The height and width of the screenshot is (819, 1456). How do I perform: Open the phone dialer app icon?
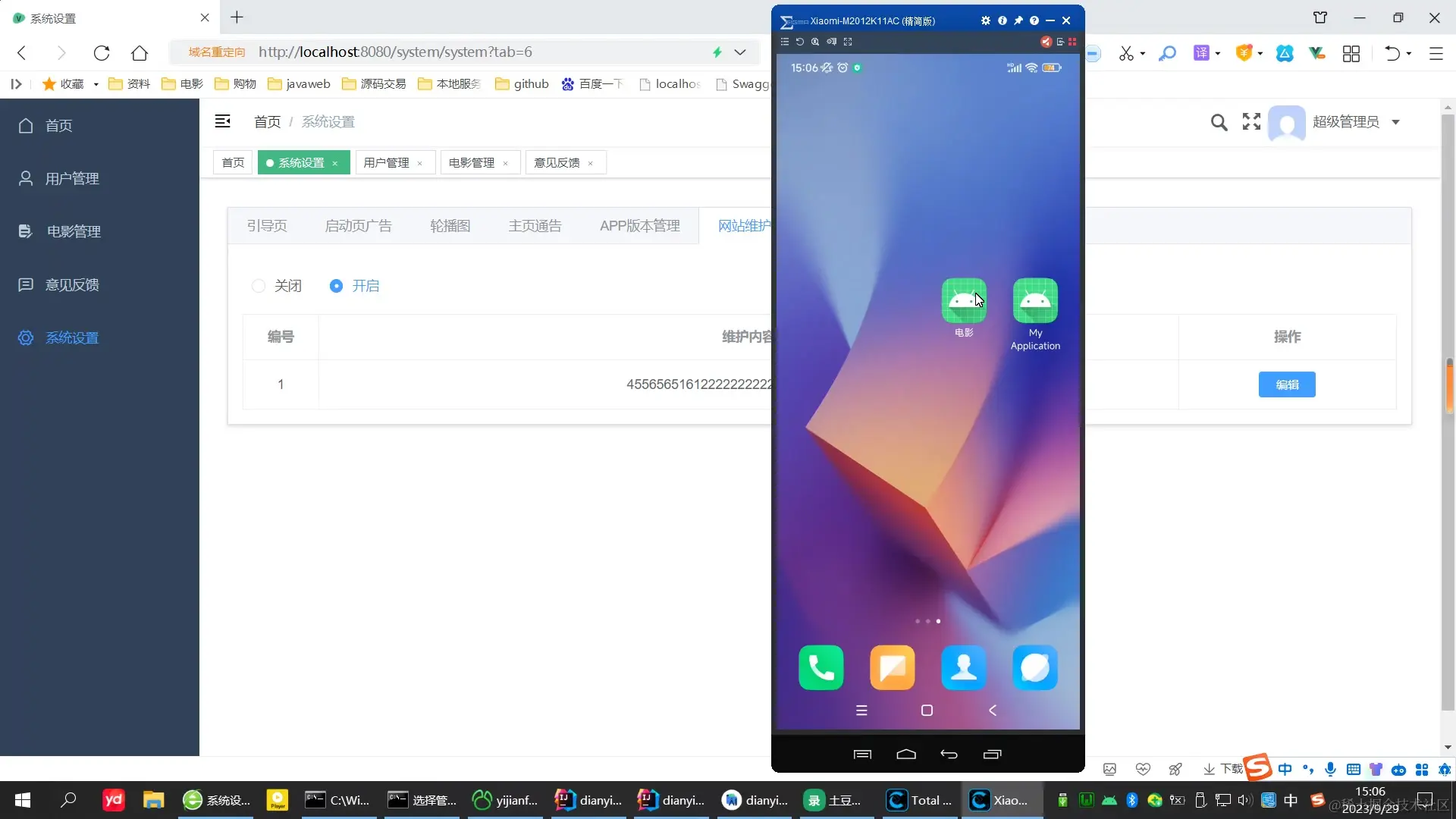click(x=821, y=667)
